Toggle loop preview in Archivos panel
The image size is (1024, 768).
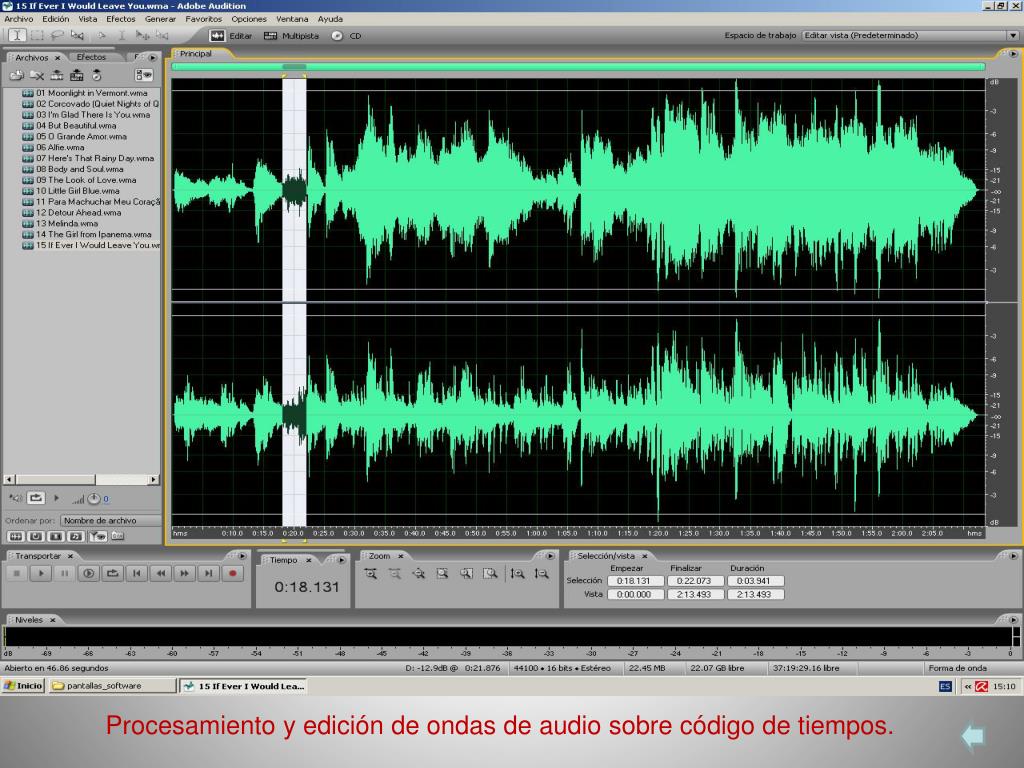click(x=36, y=498)
